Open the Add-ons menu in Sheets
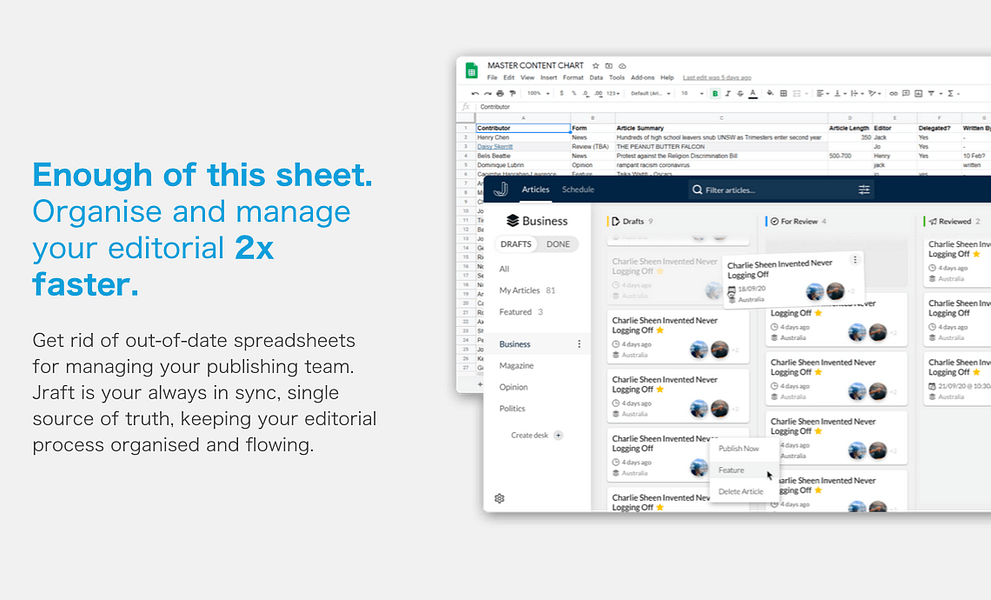The height and width of the screenshot is (600, 991). (642, 78)
